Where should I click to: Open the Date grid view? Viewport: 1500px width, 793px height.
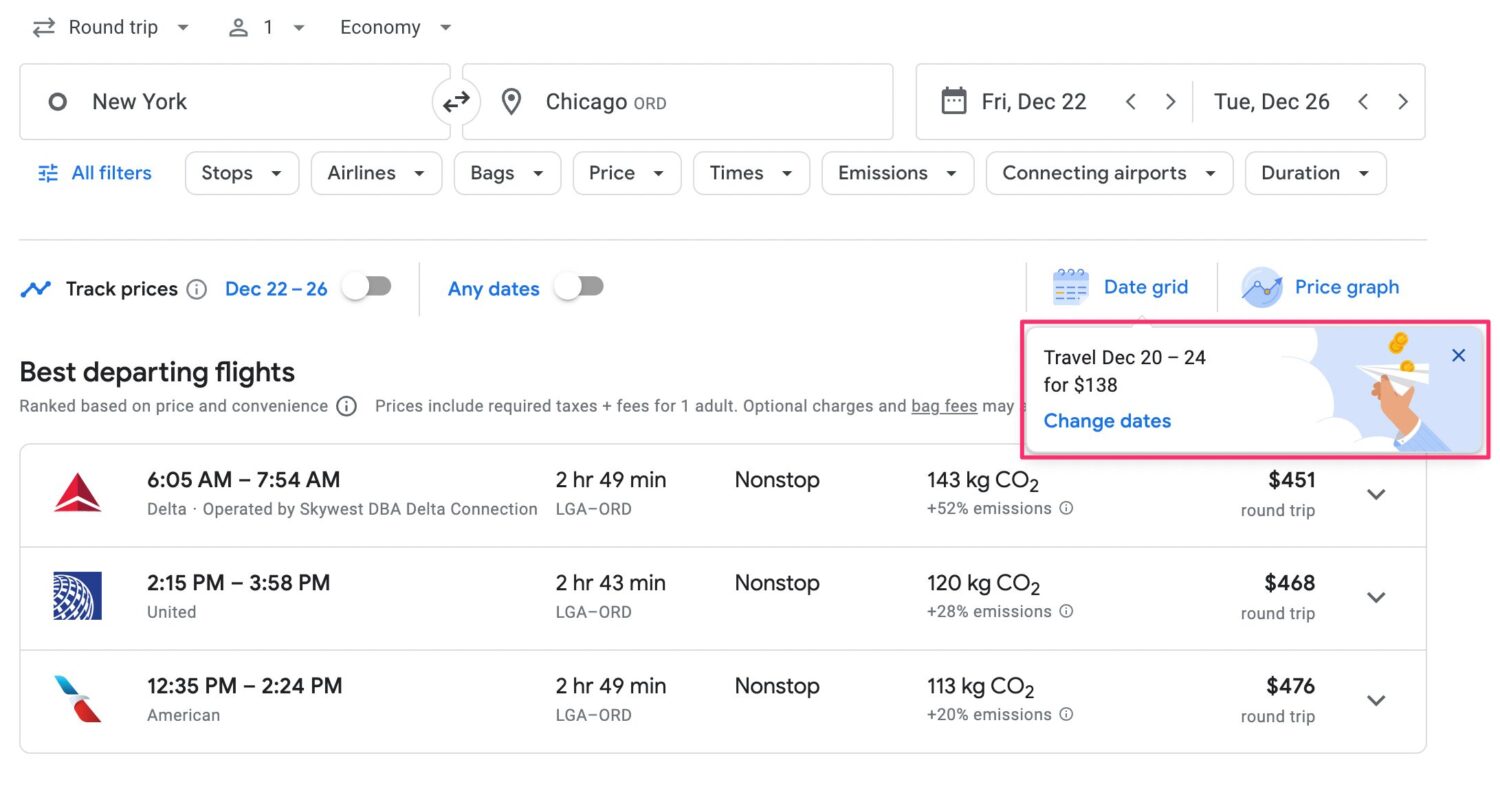click(1124, 287)
